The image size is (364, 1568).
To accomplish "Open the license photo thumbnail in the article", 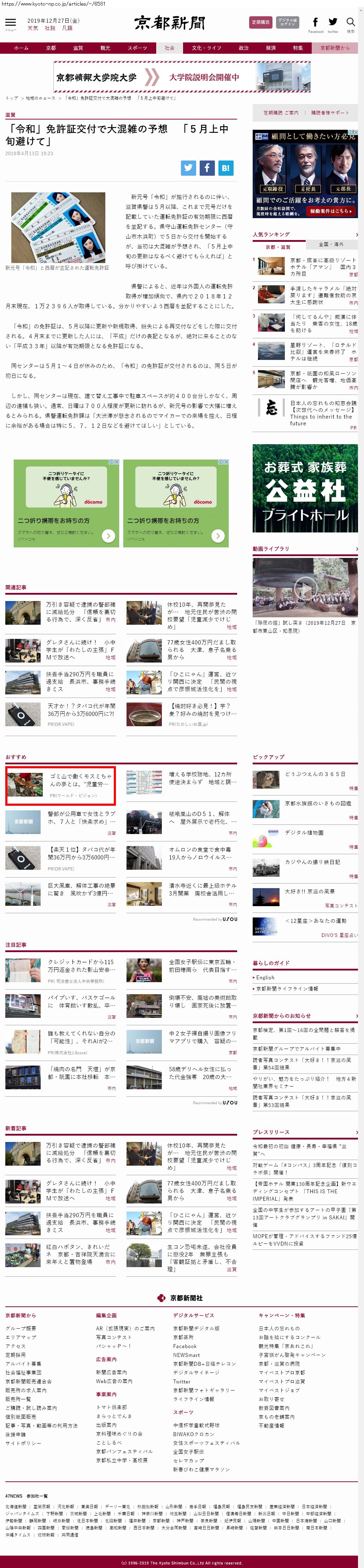I will 58,228.
